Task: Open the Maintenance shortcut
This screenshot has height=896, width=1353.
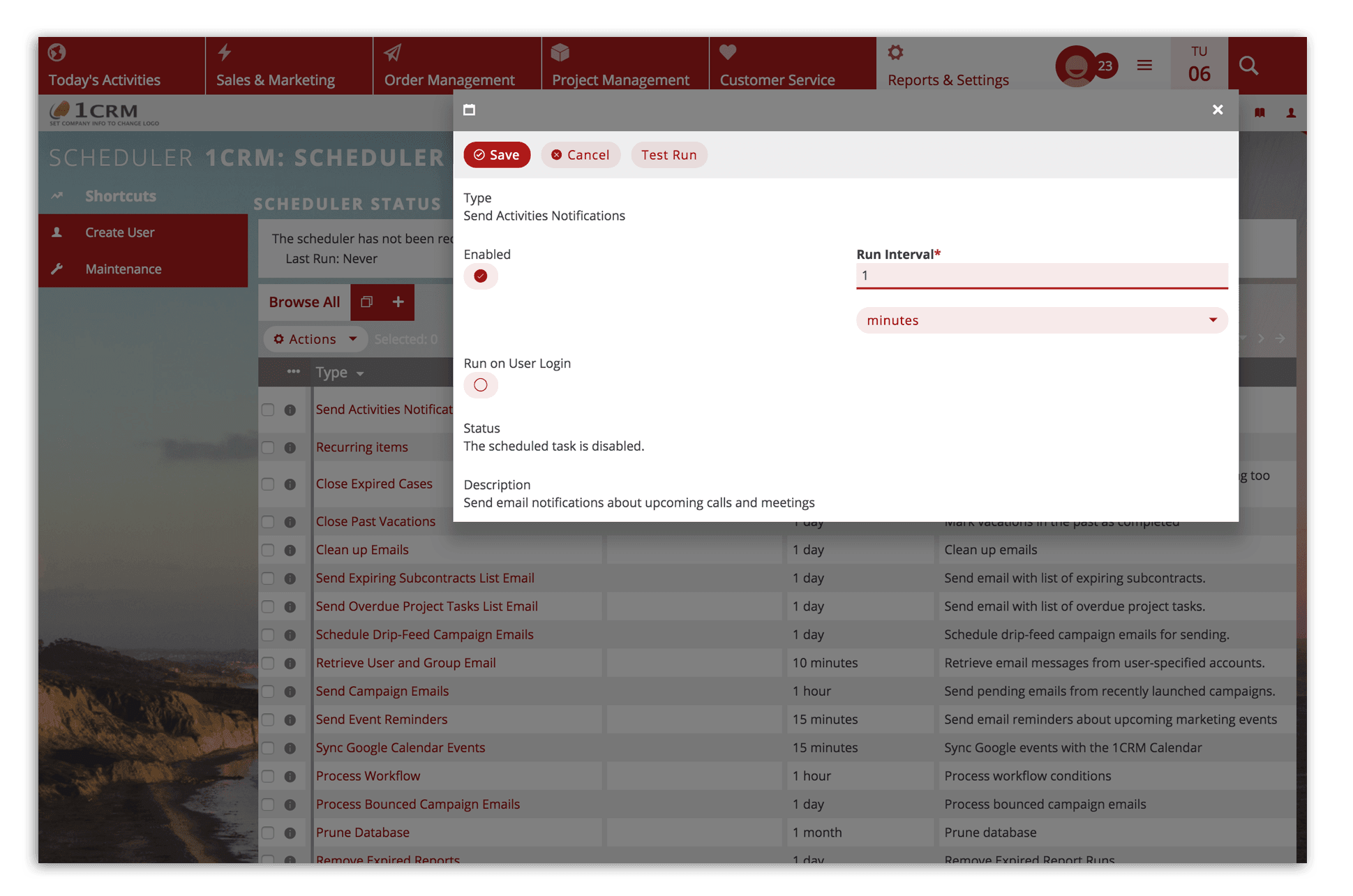Action: tap(143, 269)
